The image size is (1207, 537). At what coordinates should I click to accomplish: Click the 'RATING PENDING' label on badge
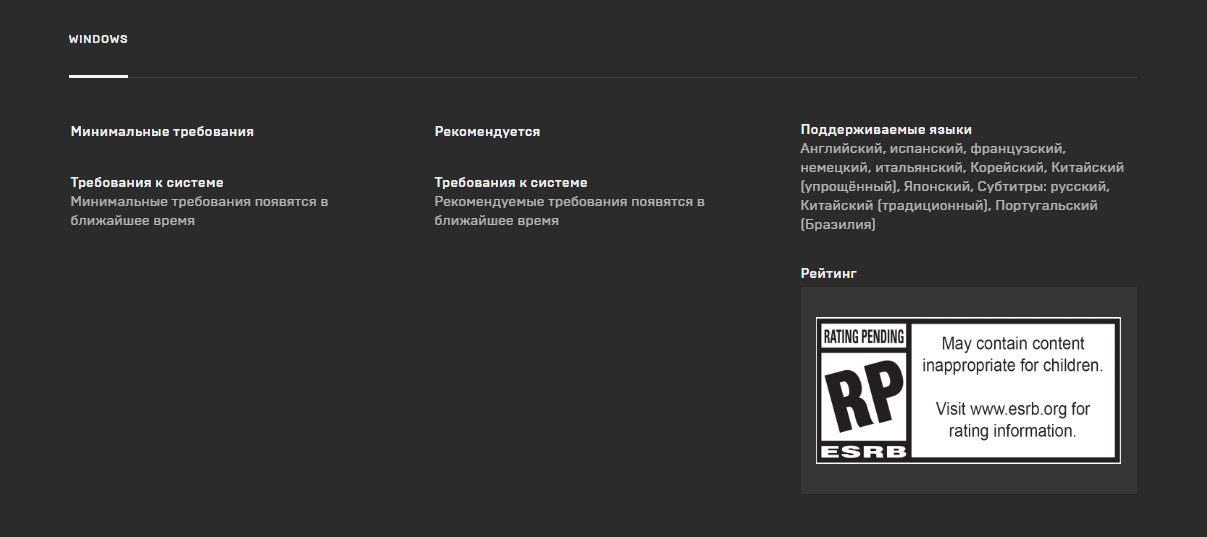pyautogui.click(x=863, y=337)
